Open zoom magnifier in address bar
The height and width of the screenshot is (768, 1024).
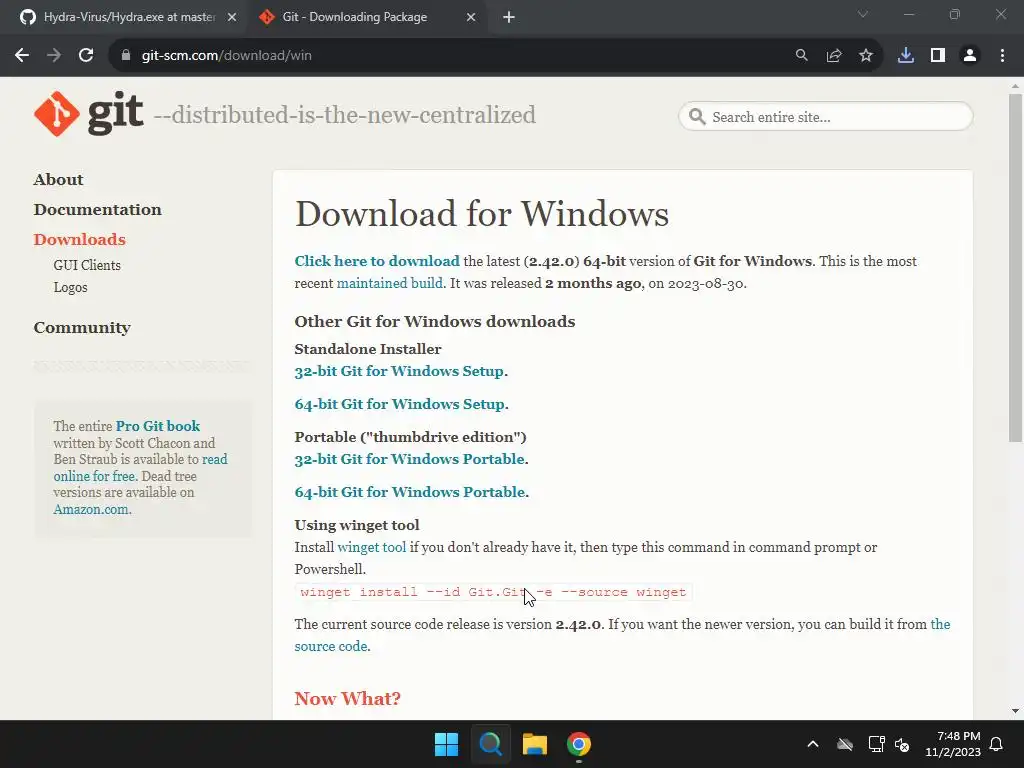(x=801, y=56)
